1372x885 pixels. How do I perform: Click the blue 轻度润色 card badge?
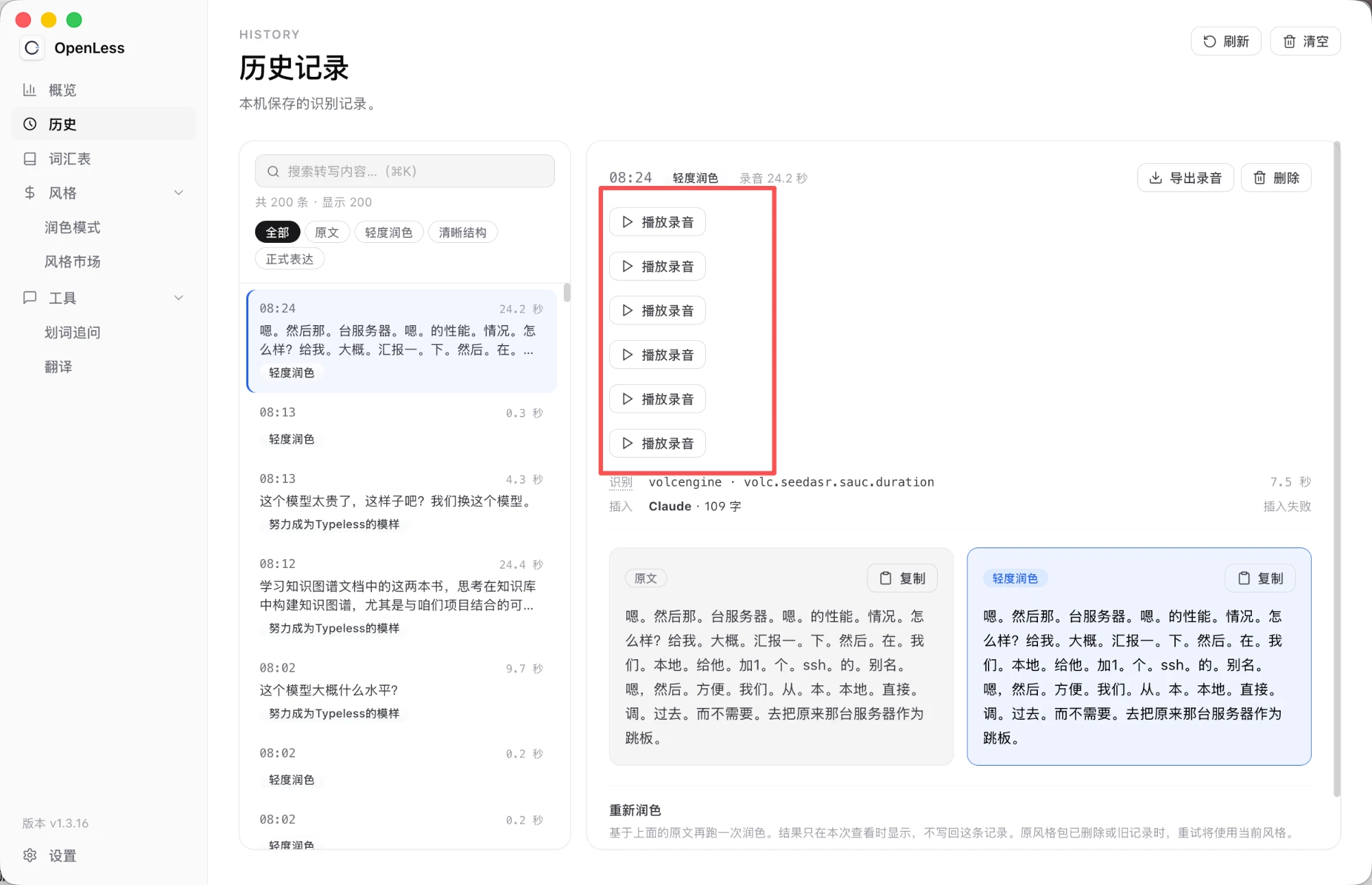coord(1015,578)
